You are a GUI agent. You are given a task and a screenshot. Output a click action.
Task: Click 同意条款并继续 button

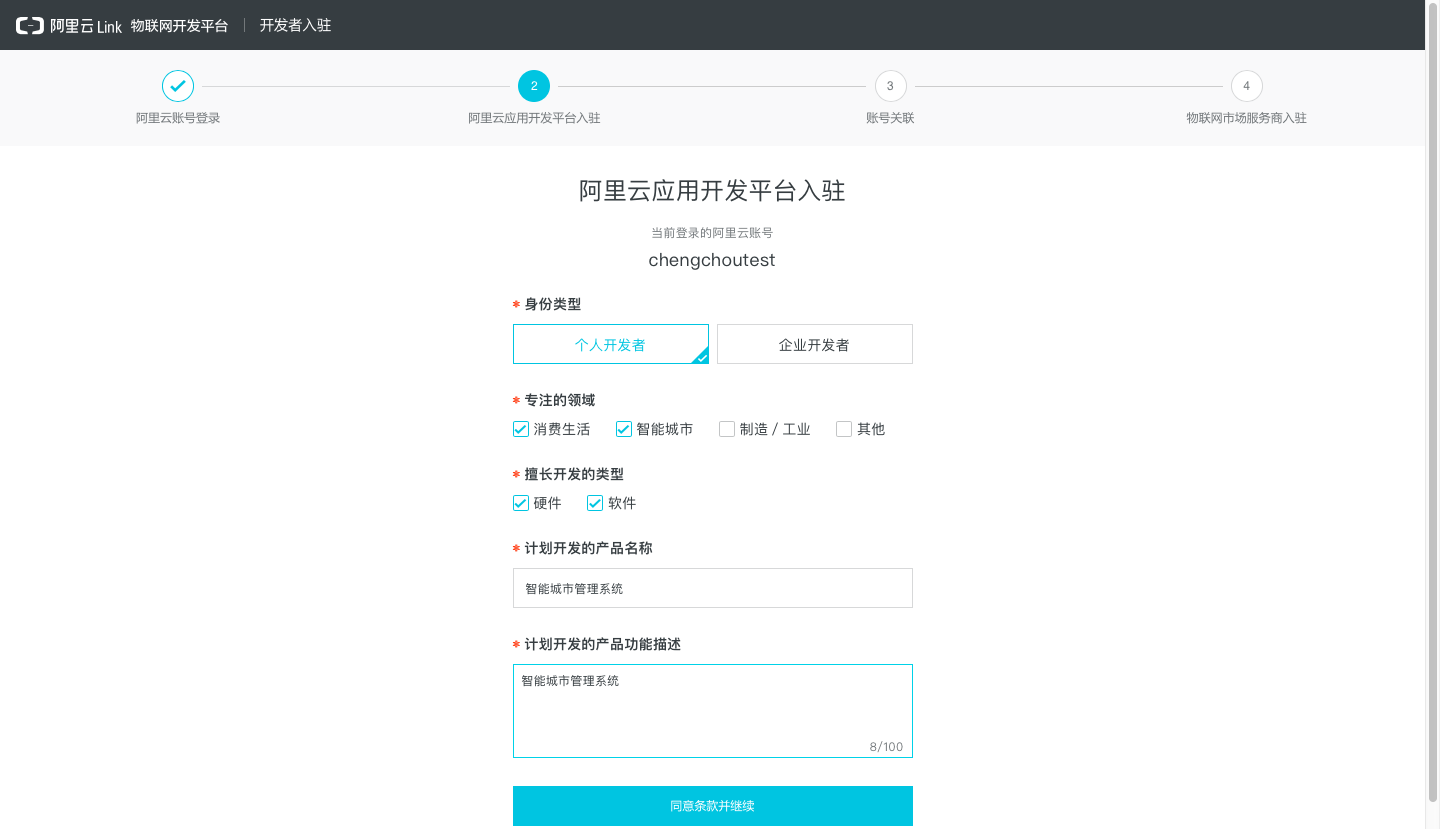[713, 806]
